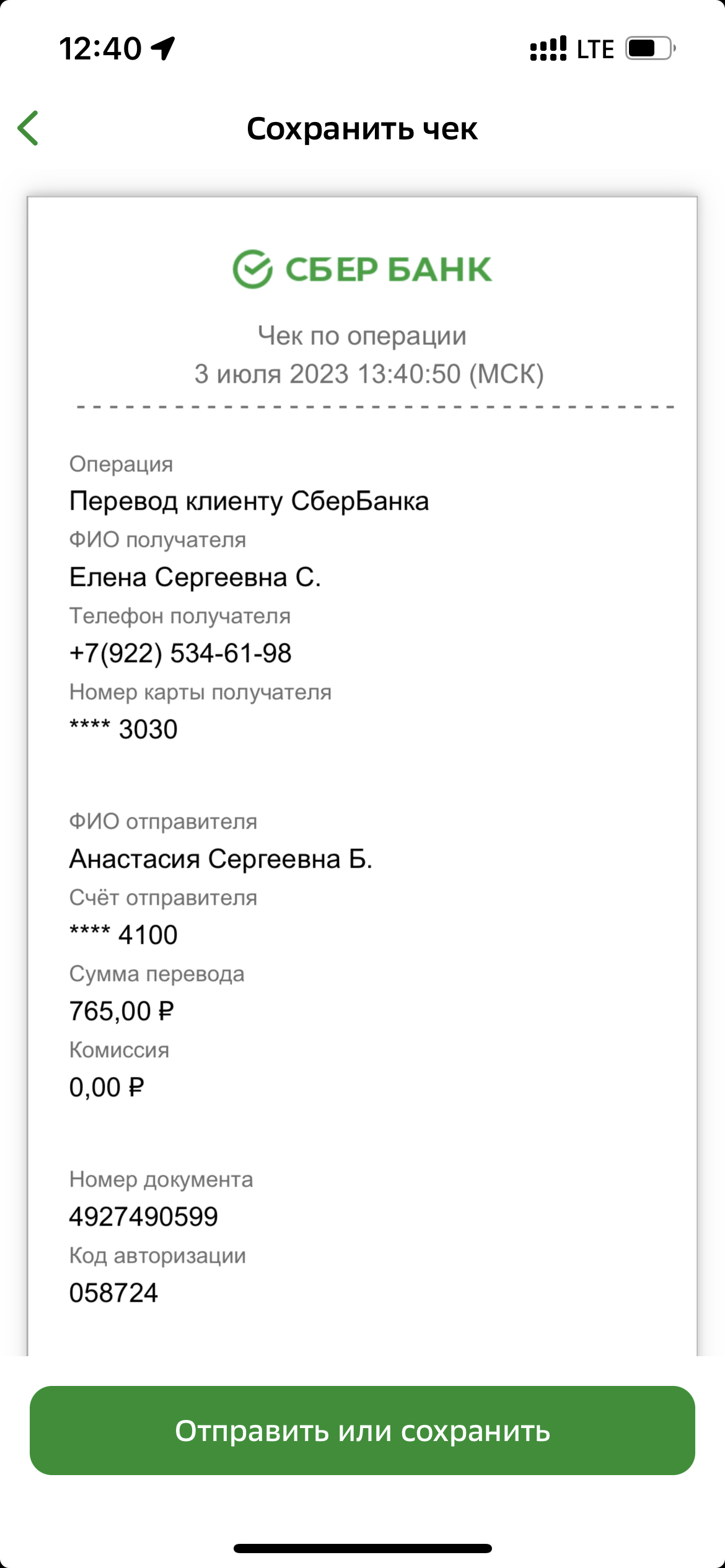Tap the authorization code 058724
The image size is (725, 1568).
(x=113, y=1293)
